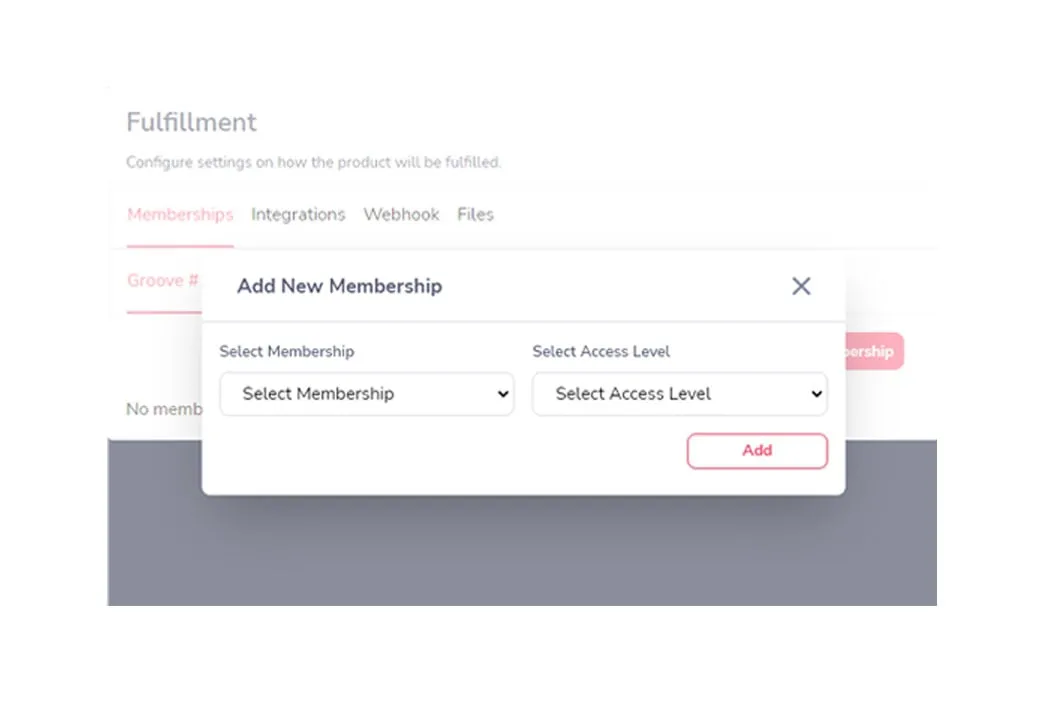Click the Configure settings description text
The height and width of the screenshot is (709, 1046).
coord(313,162)
